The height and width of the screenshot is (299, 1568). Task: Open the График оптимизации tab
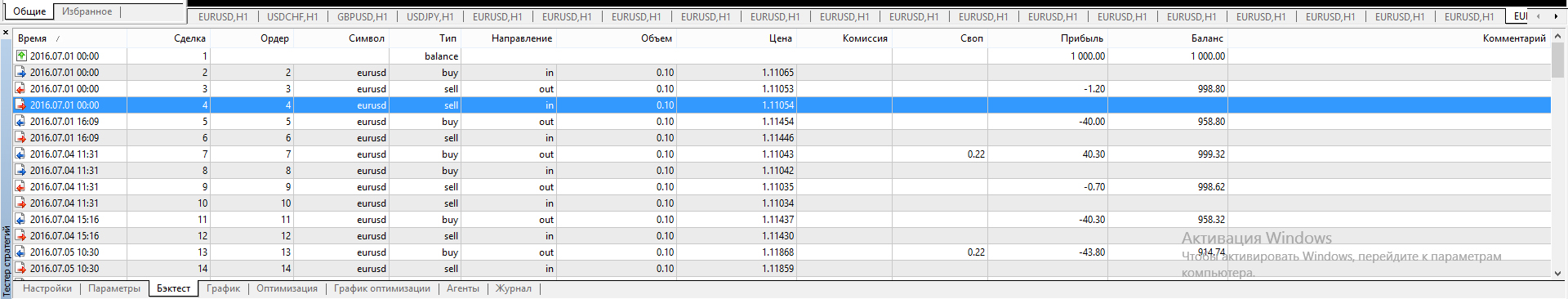(381, 288)
